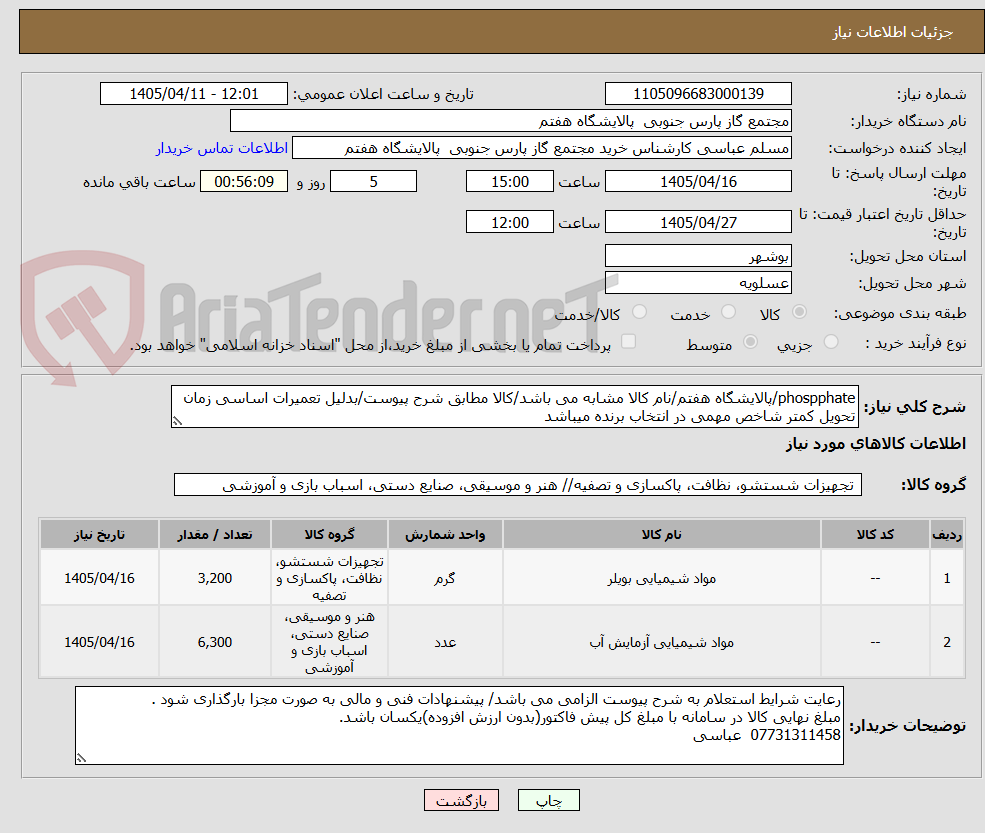Click the price validity time 12:00 field
This screenshot has height=833, width=985.
[509, 222]
